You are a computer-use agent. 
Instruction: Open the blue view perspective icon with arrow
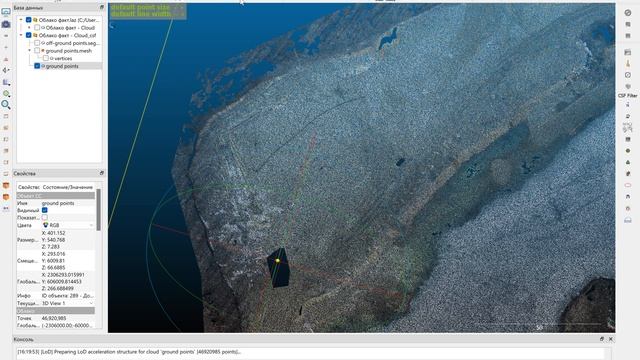[x=6, y=82]
